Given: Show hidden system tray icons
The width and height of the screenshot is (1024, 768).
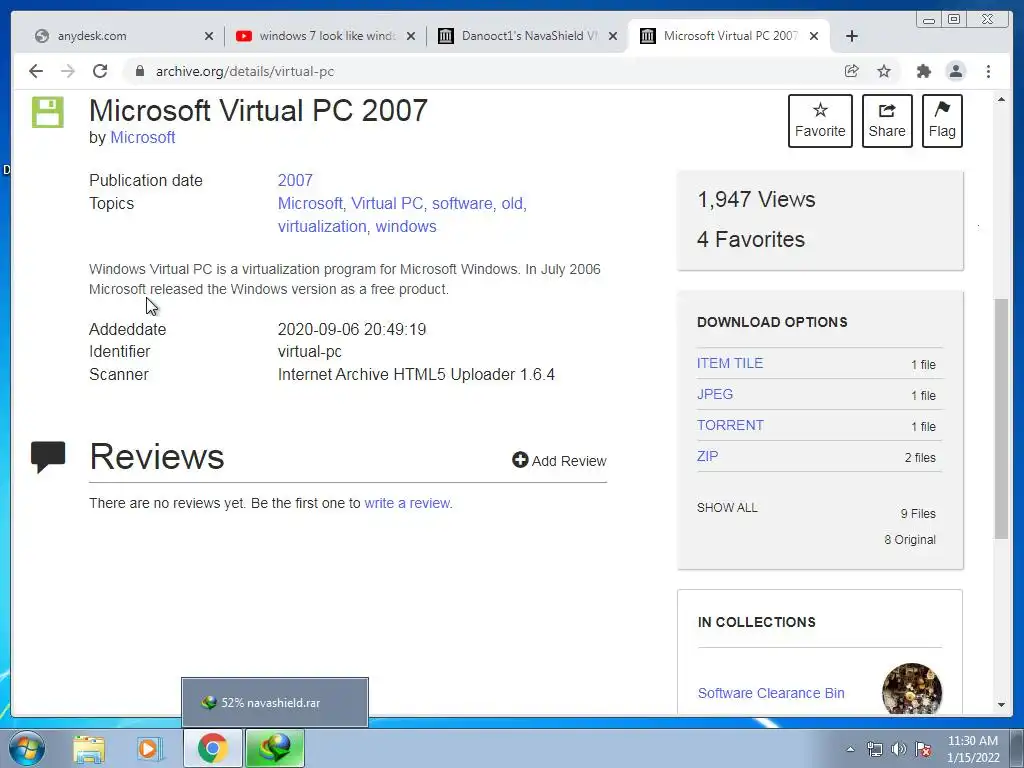Looking at the screenshot, I should (850, 749).
